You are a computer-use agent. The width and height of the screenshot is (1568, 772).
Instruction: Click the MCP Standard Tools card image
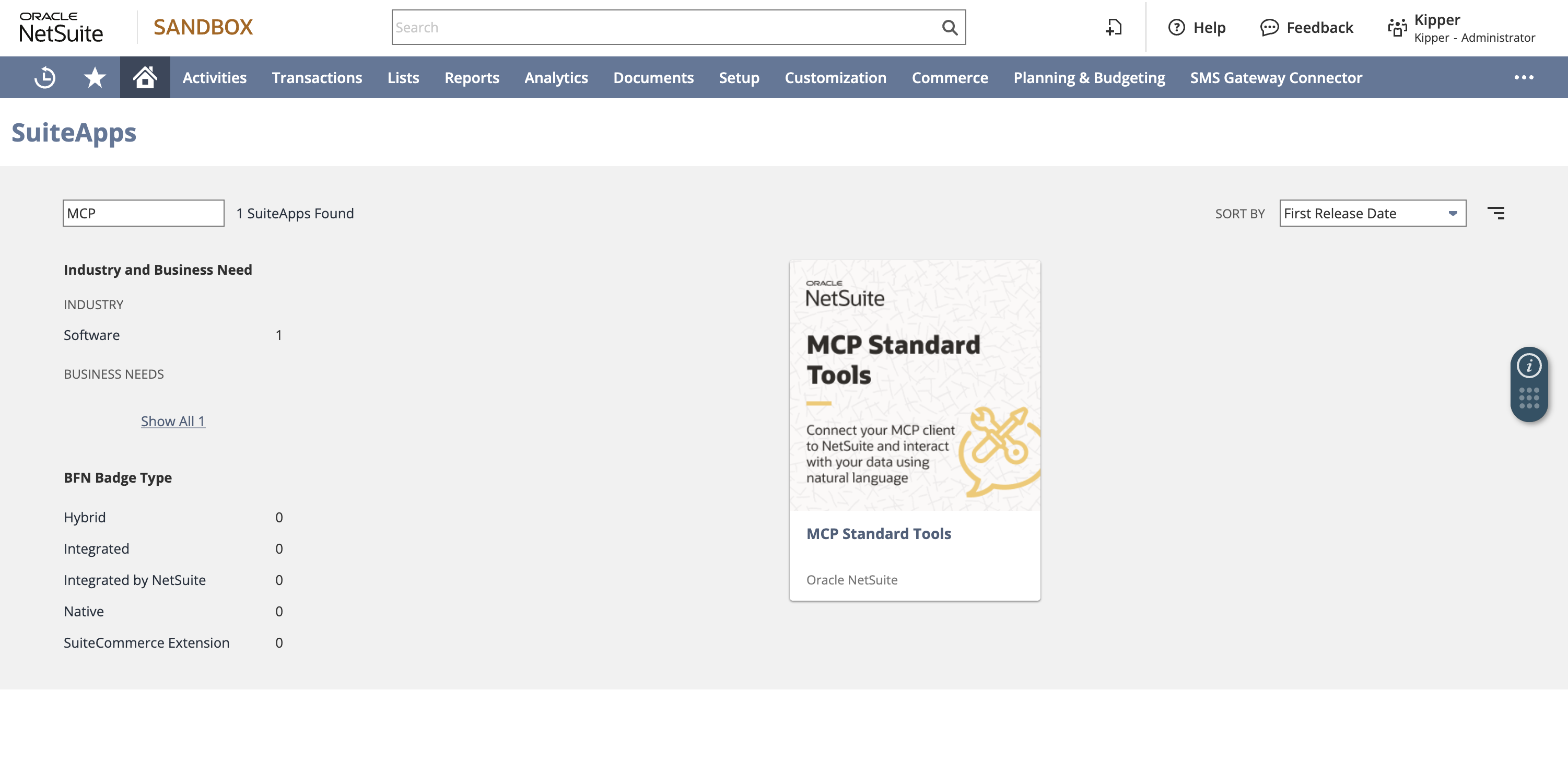(915, 385)
